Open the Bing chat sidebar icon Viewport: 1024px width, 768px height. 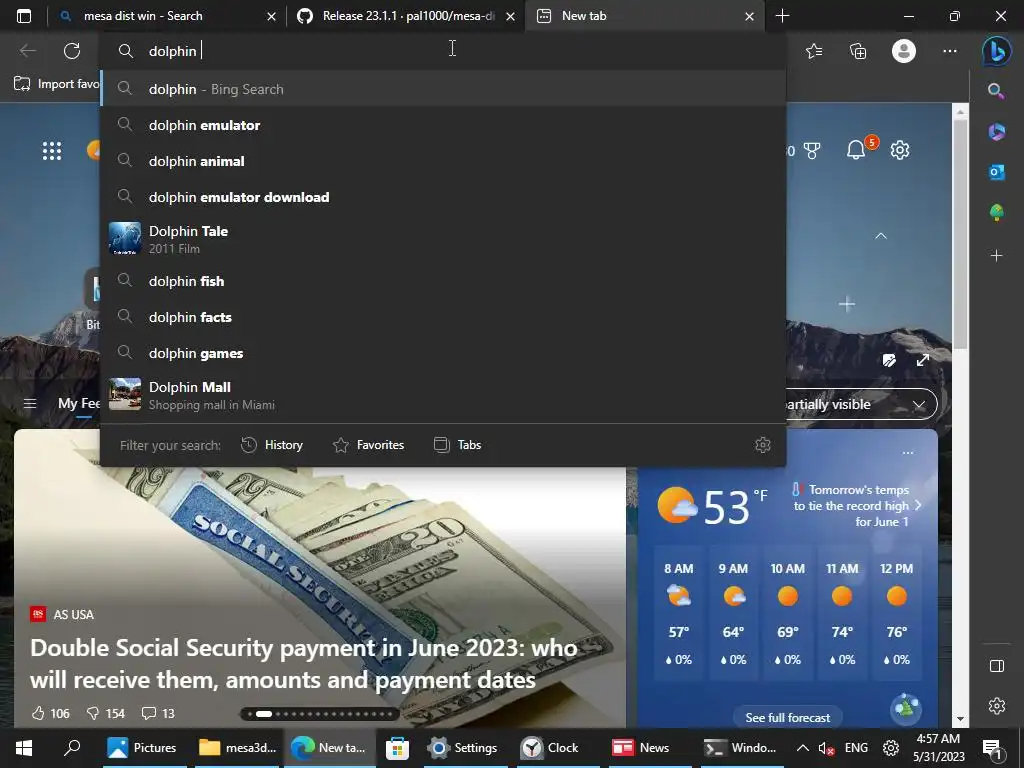coord(997,52)
